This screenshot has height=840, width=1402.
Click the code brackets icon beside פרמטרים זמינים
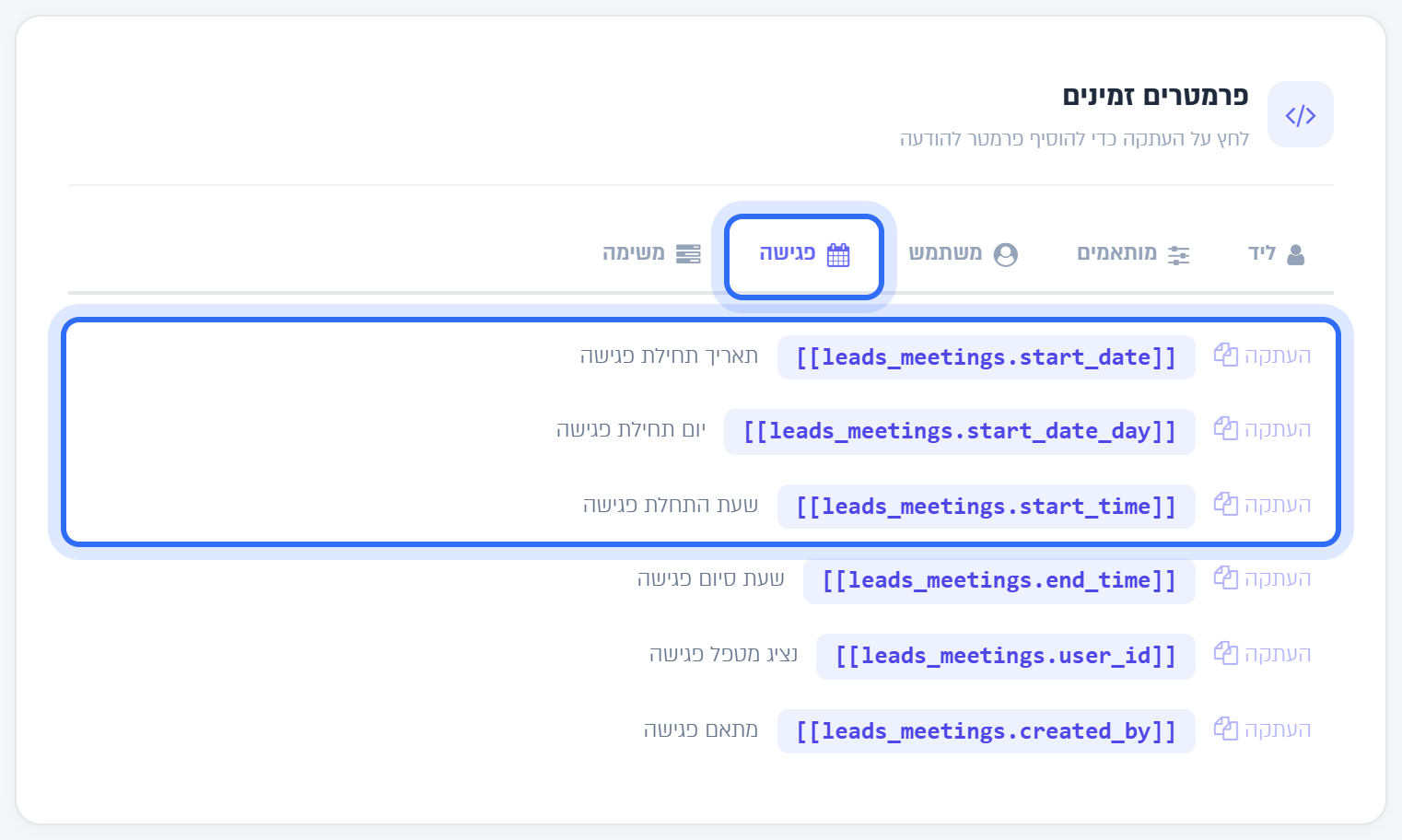click(1300, 115)
